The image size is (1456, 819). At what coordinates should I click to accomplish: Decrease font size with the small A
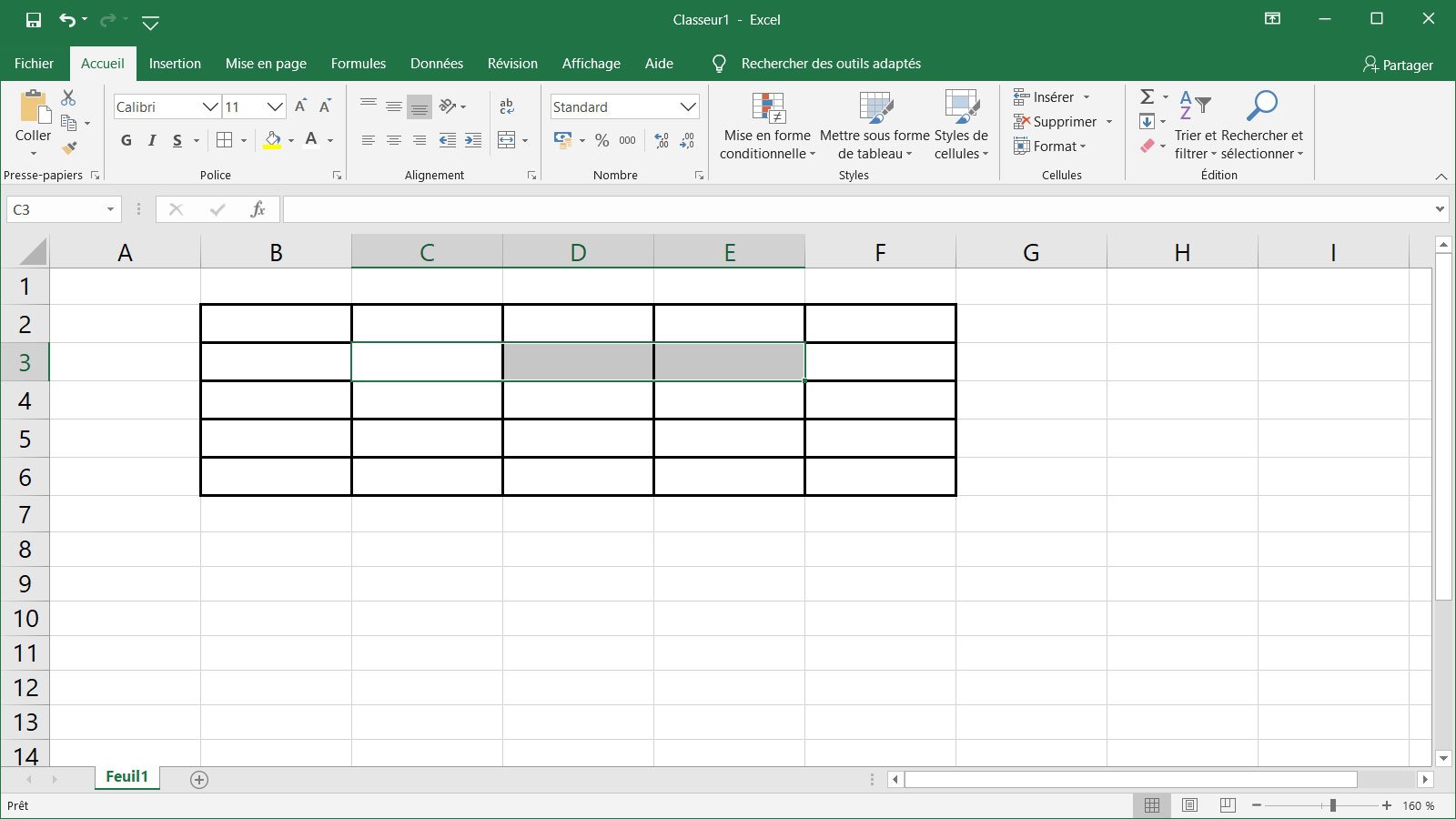click(x=325, y=106)
